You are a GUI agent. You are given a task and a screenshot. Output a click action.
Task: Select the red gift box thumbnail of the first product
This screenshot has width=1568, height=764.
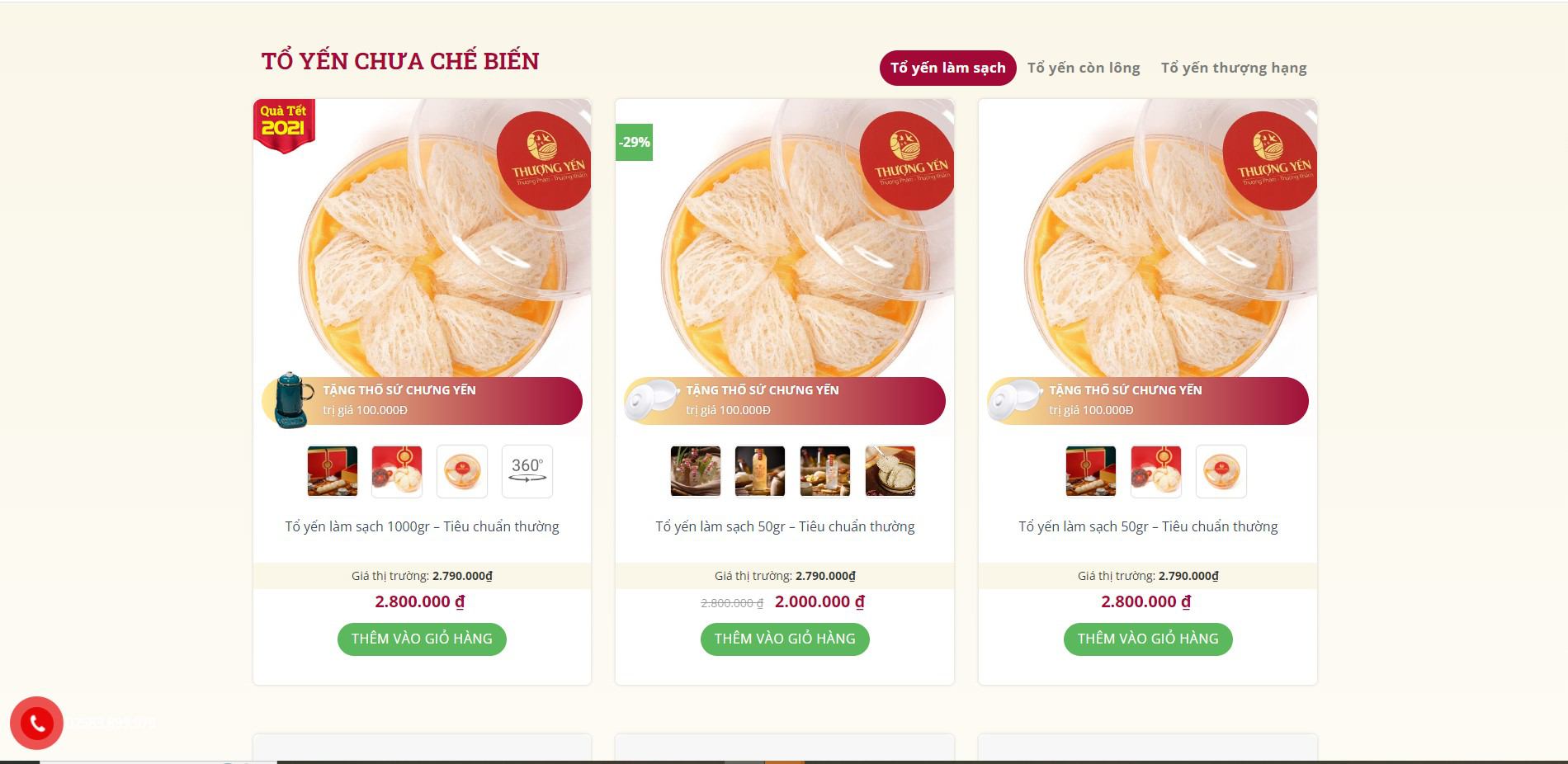pos(333,472)
